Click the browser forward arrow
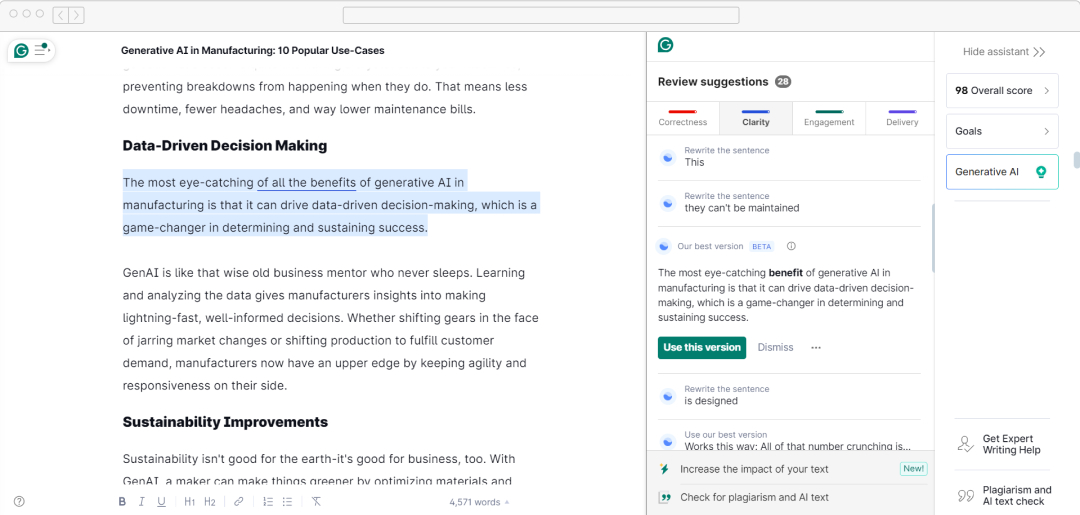Screen dimensions: 1080x515 click(x=76, y=14)
